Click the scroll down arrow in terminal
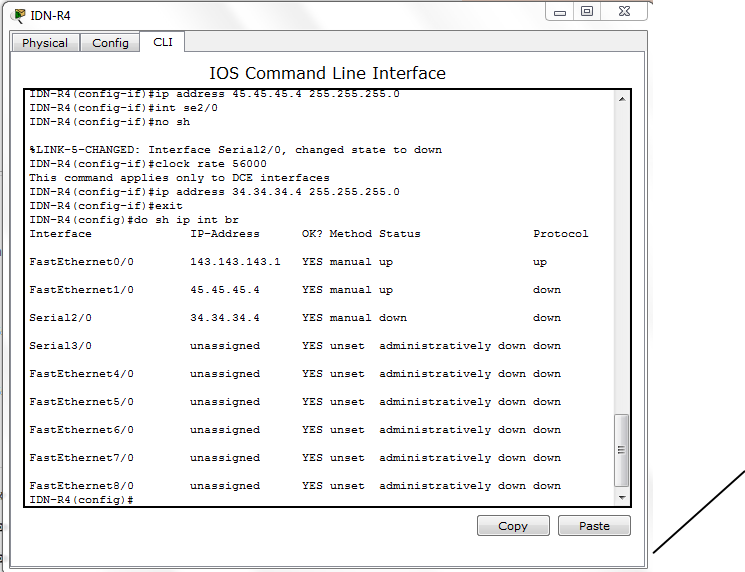Viewport: 745px width, 572px height. tap(622, 497)
